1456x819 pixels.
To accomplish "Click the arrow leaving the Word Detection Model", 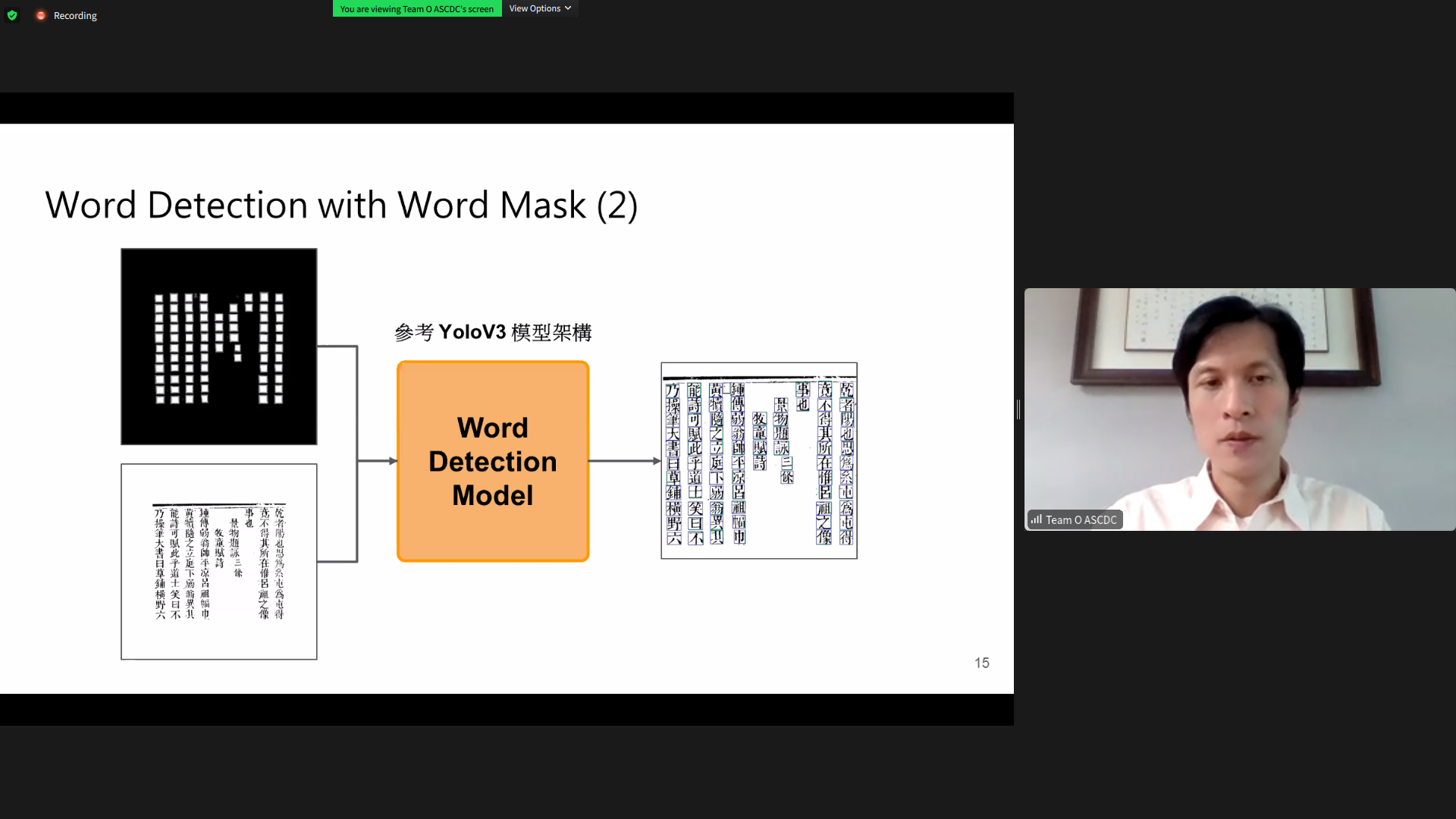I will click(x=624, y=460).
